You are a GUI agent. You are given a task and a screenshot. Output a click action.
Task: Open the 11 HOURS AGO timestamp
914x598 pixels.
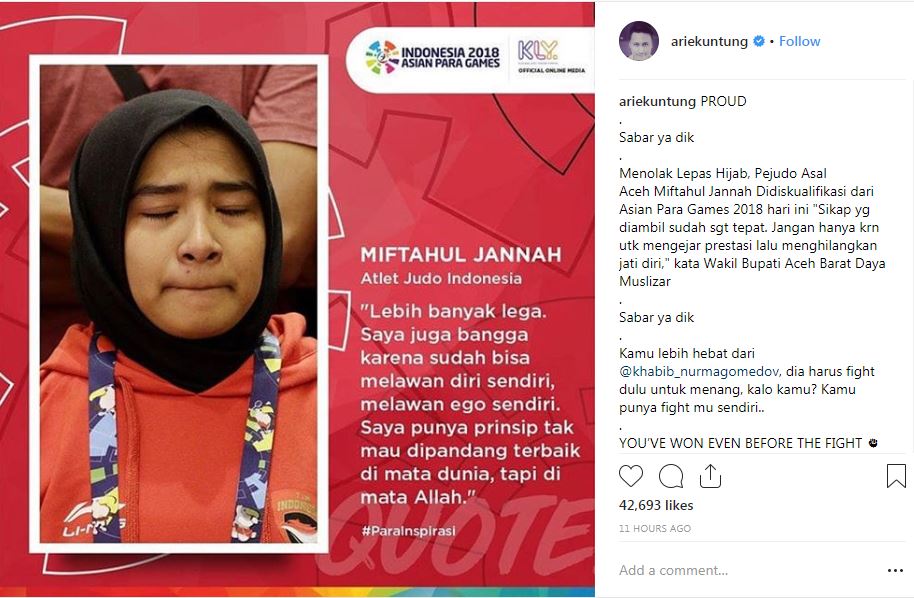click(x=655, y=529)
